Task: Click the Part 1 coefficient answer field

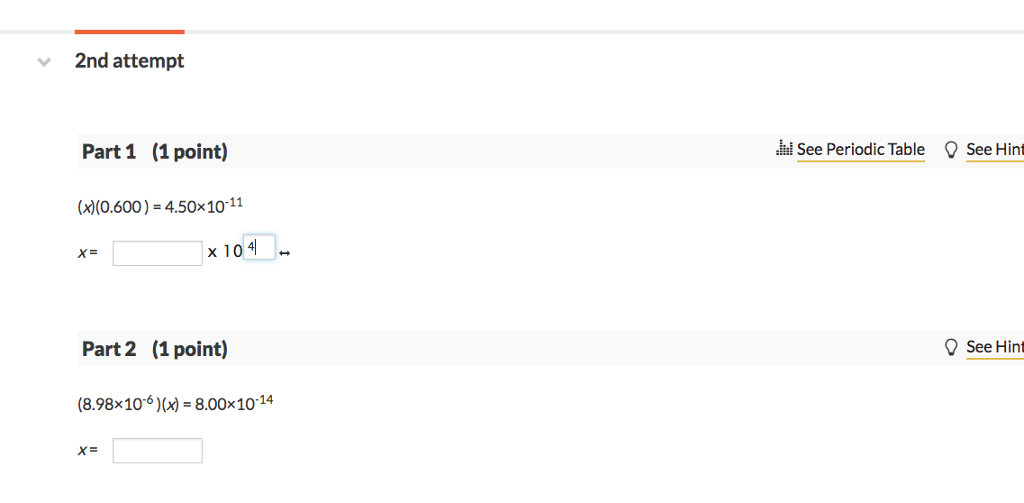Action: pyautogui.click(x=157, y=253)
